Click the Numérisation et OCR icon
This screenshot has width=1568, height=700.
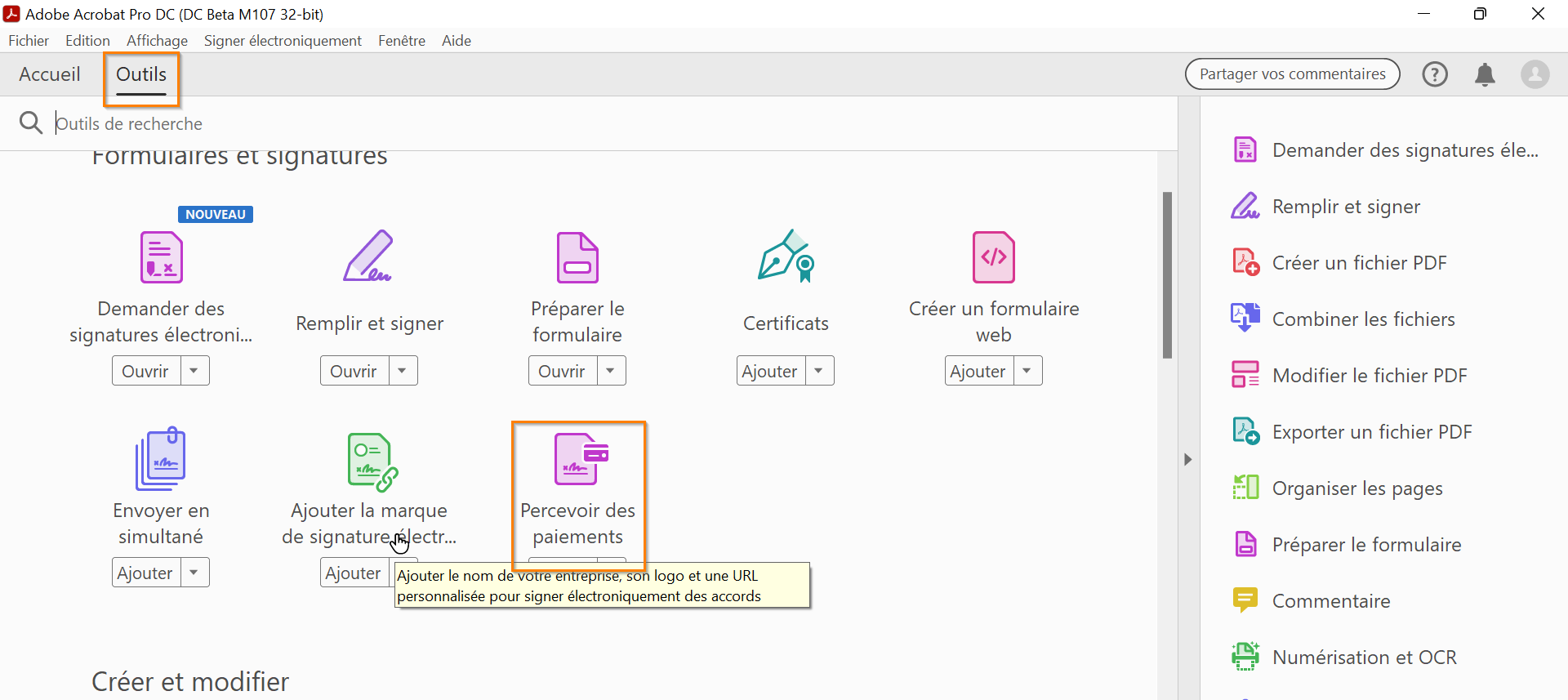point(1245,657)
